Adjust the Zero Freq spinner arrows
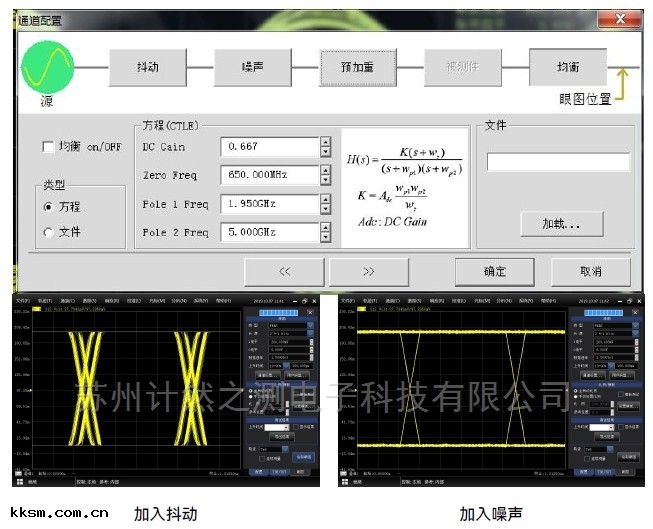653x529 pixels. (x=325, y=175)
